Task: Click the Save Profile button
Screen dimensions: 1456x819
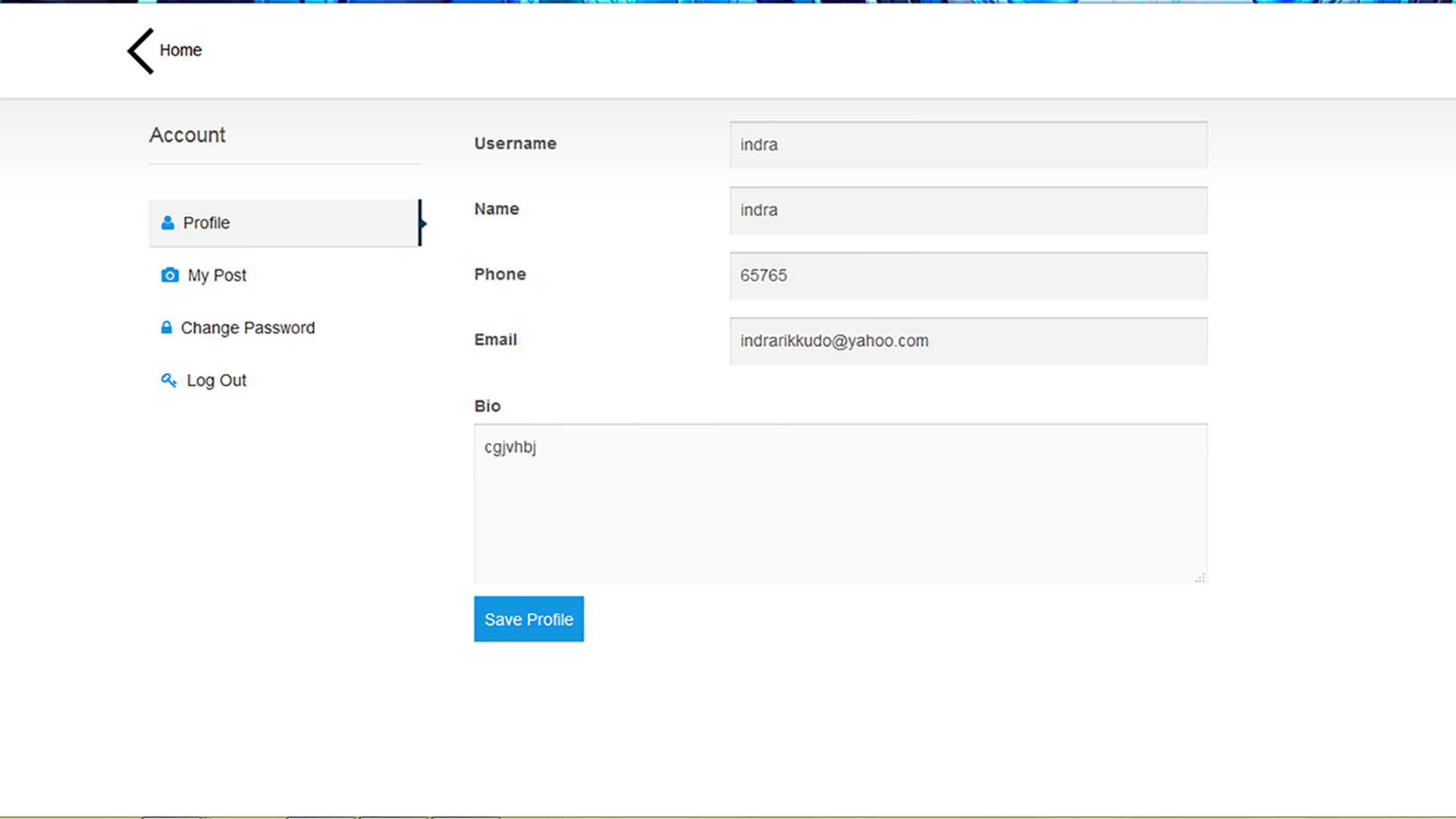Action: coord(529,619)
